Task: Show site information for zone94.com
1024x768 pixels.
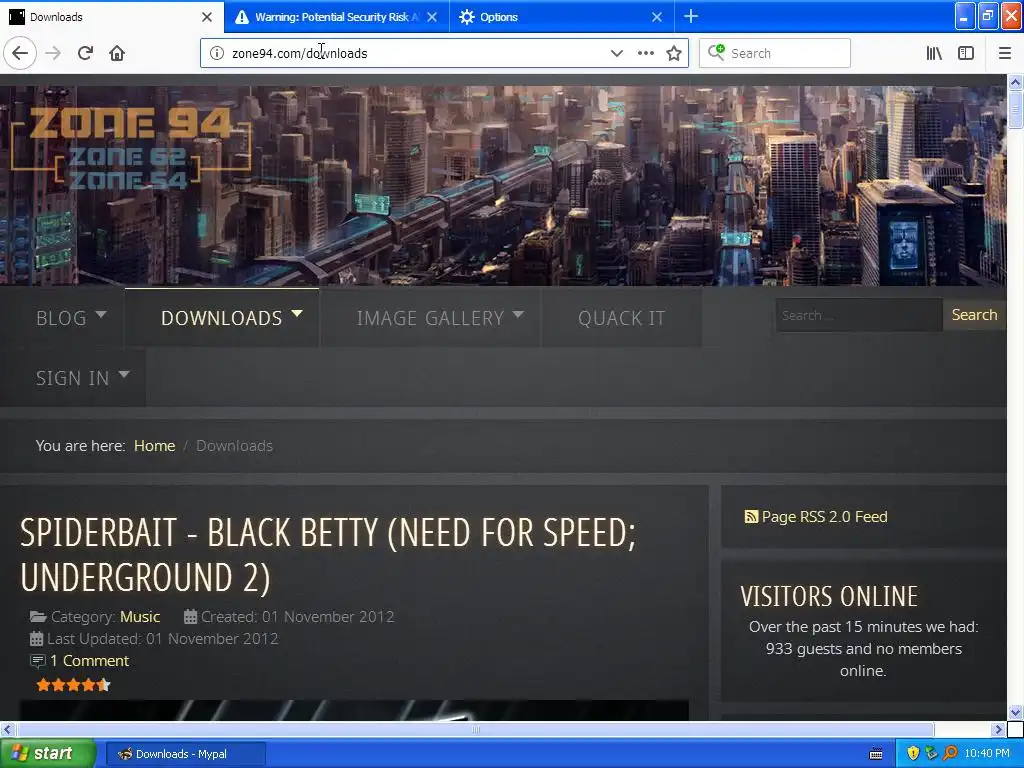Action: [217, 53]
